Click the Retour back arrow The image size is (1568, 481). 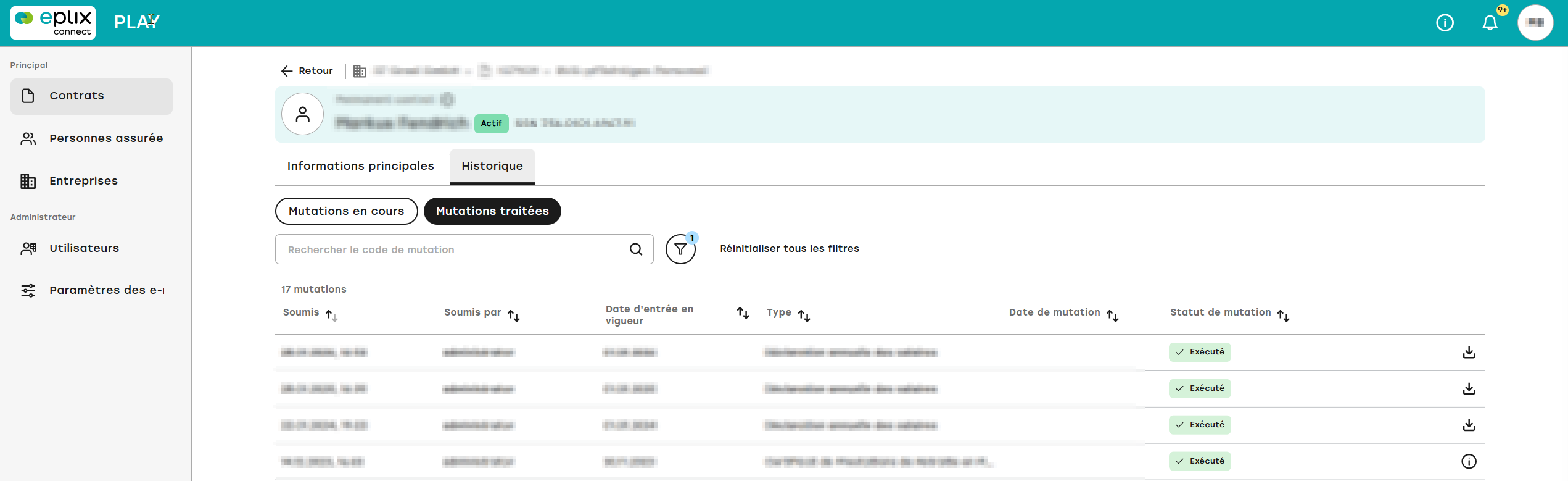pos(307,71)
